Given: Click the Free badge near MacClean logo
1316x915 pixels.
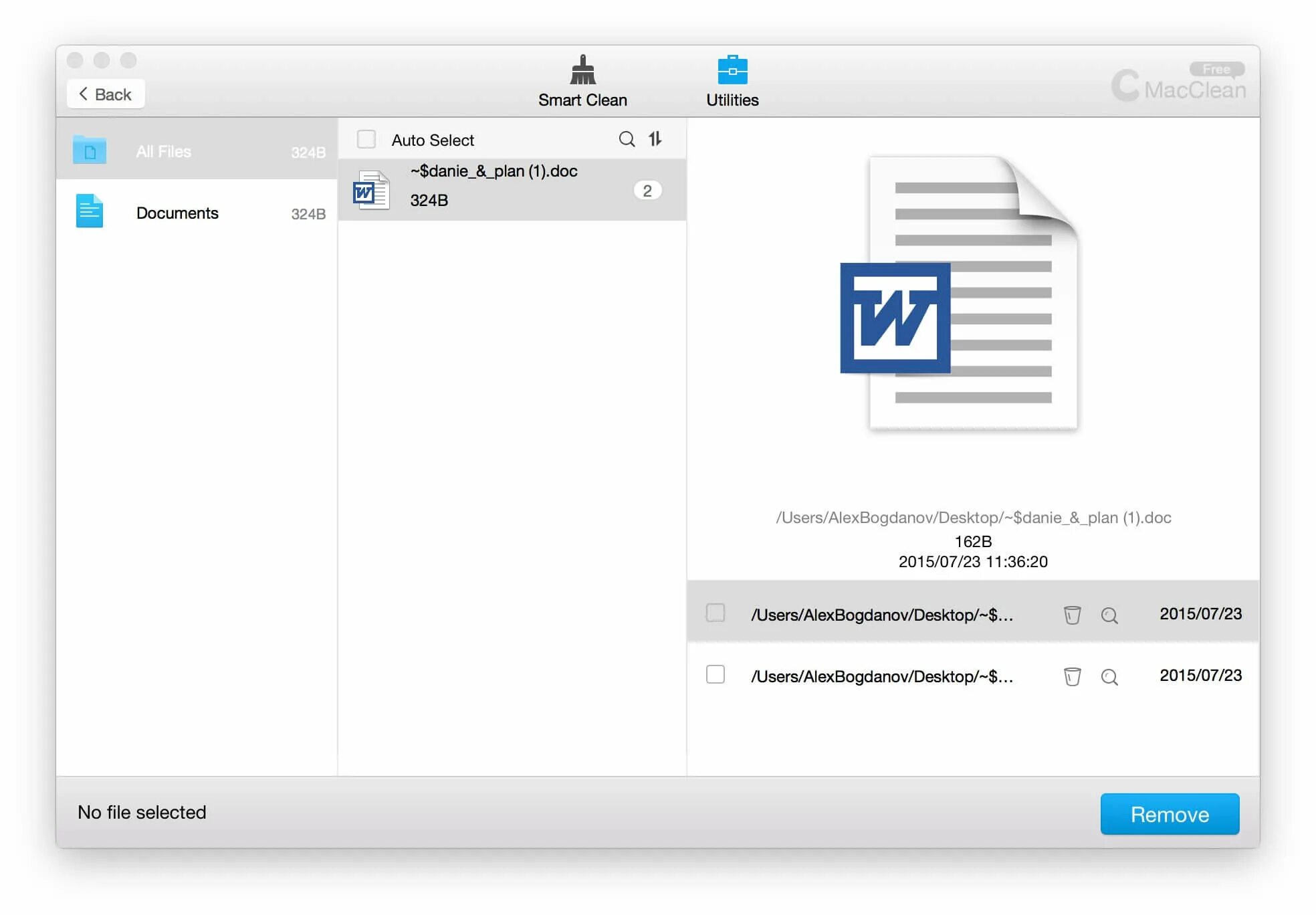Looking at the screenshot, I should click(x=1216, y=69).
